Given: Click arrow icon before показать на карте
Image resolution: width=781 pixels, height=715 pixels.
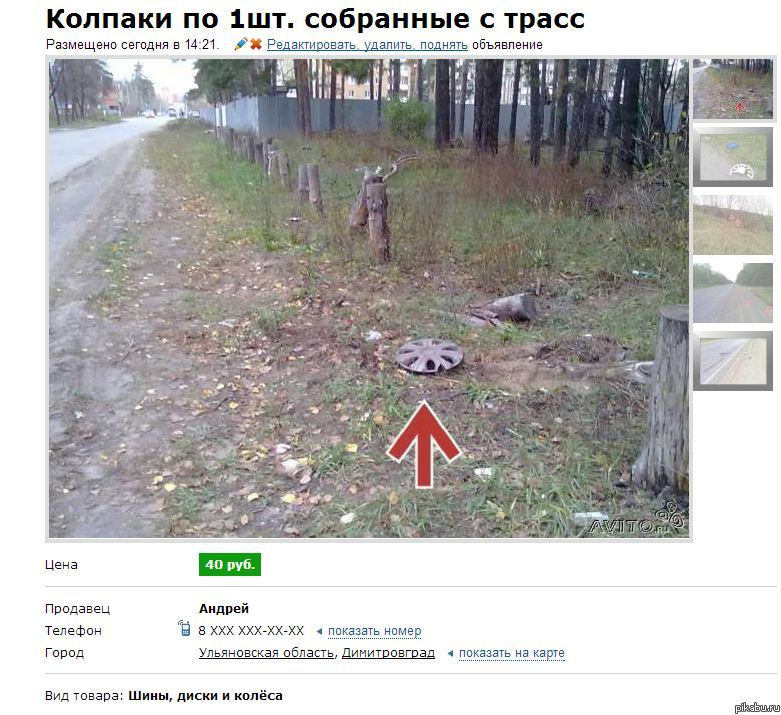Looking at the screenshot, I should point(450,653).
